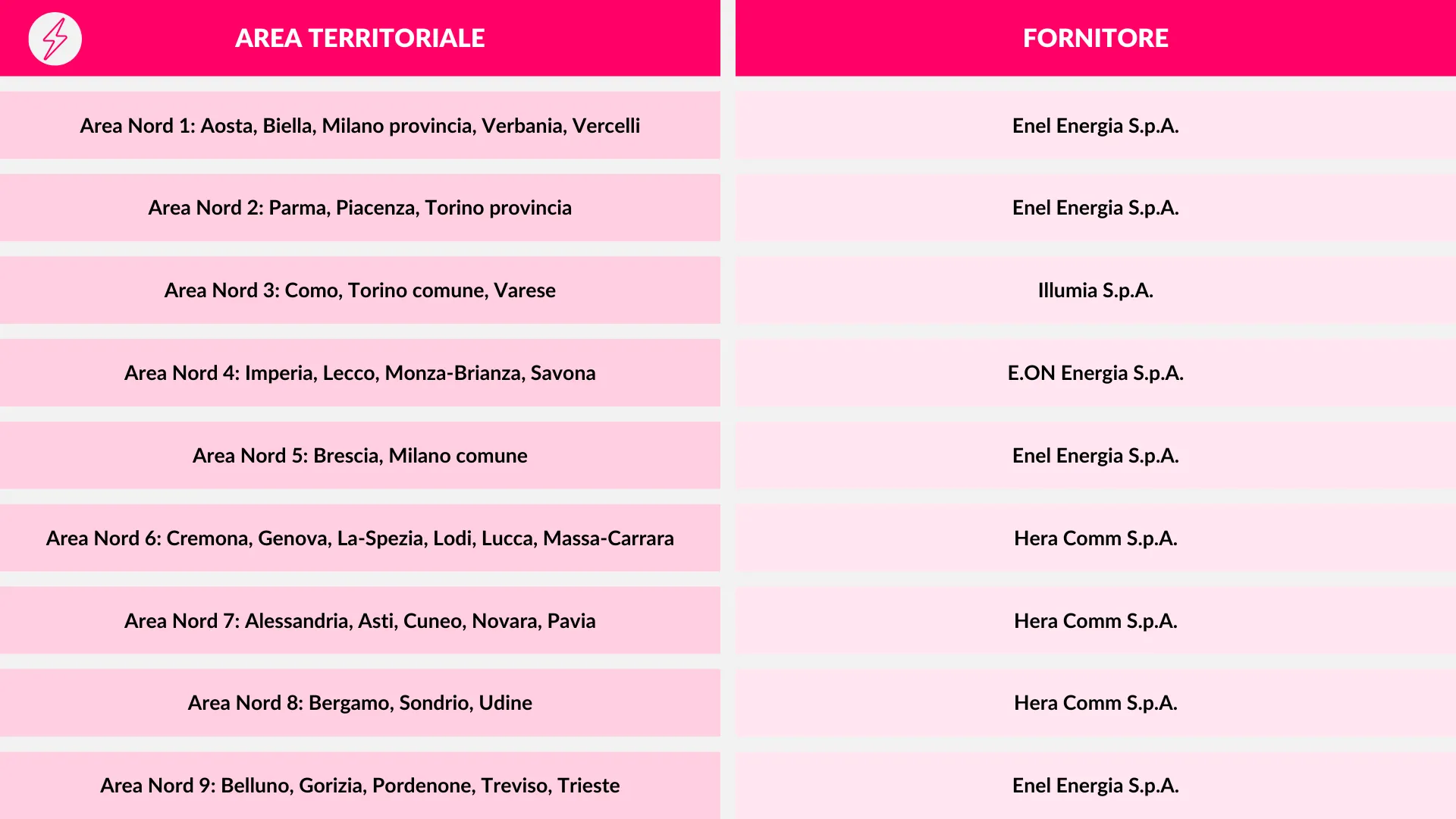
Task: Click Area Nord 4 Imperia, Lecco cell
Action: pyautogui.click(x=359, y=373)
